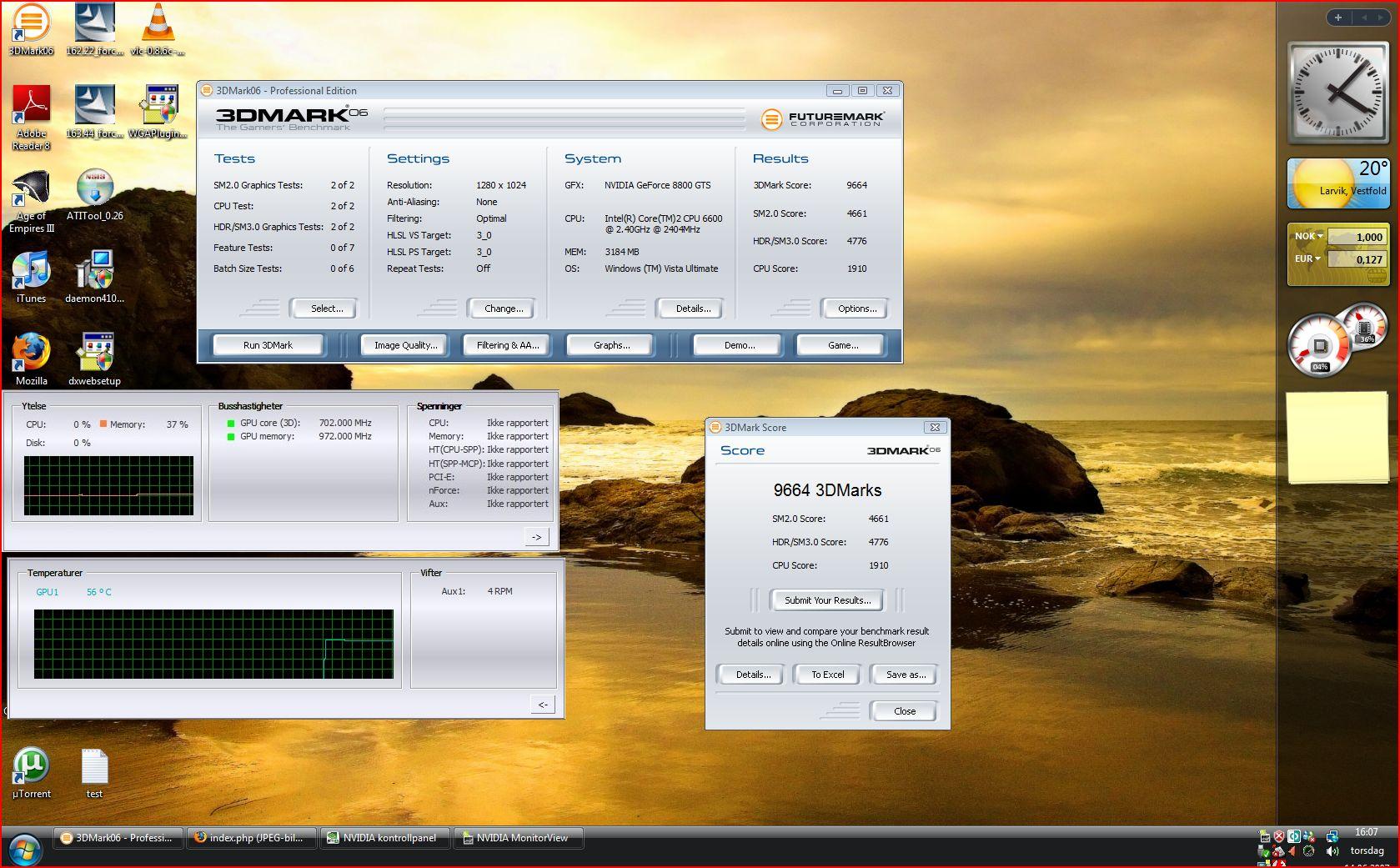Image resolution: width=1400 pixels, height=868 pixels.
Task: Open the daemon410 installer icon
Action: (94, 278)
